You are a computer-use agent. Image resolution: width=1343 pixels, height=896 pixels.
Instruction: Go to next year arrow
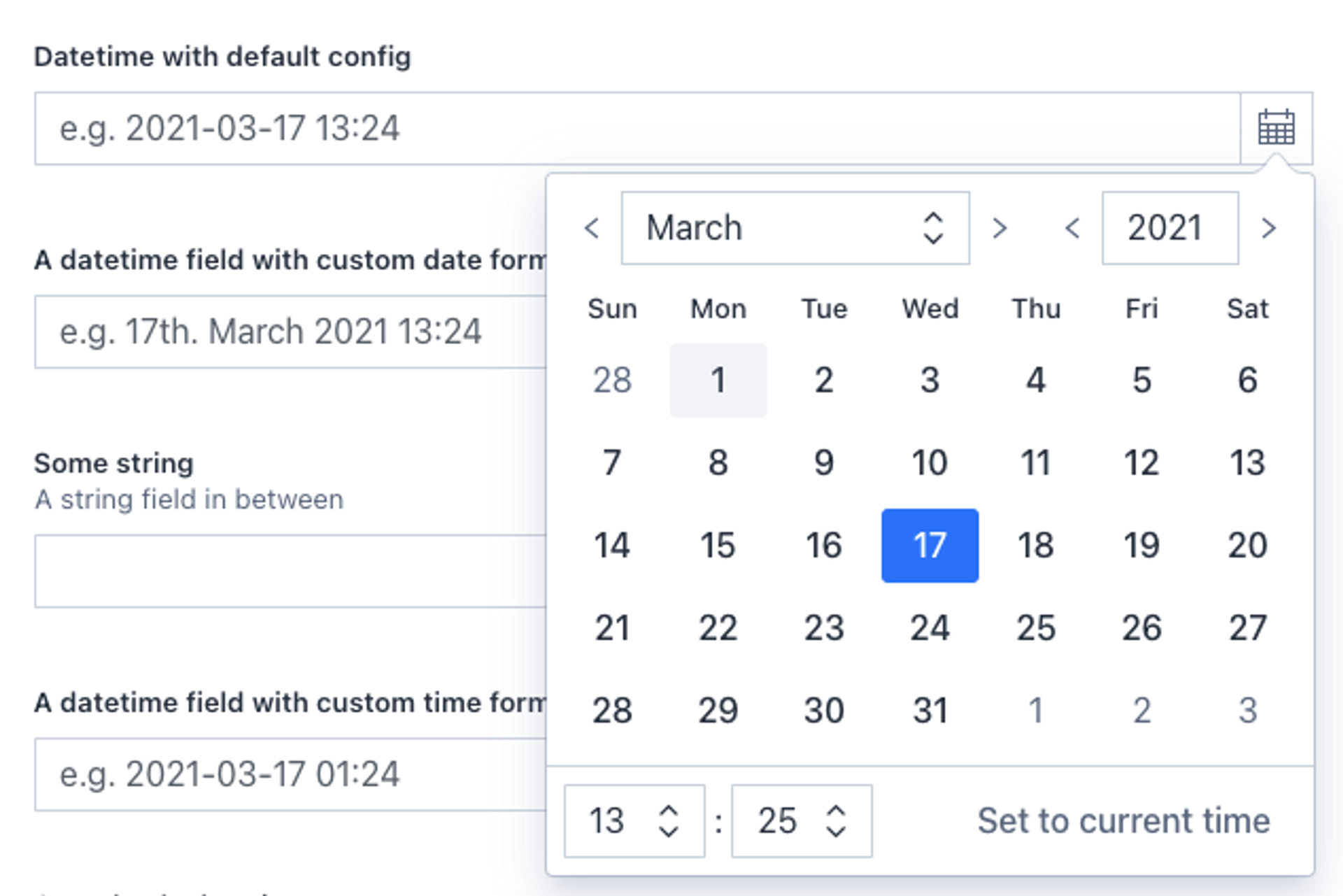click(x=1269, y=228)
